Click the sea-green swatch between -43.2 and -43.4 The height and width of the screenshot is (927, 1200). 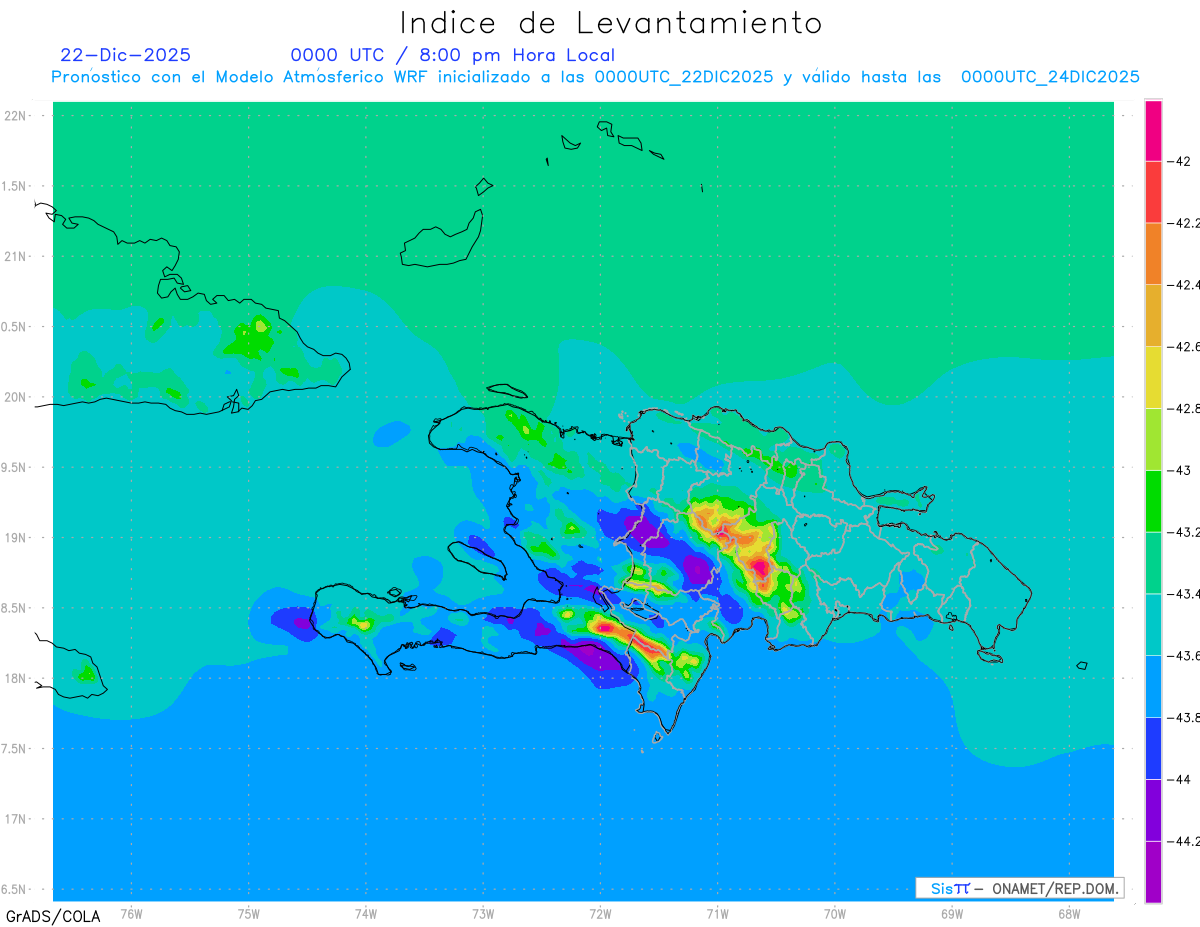click(1153, 563)
